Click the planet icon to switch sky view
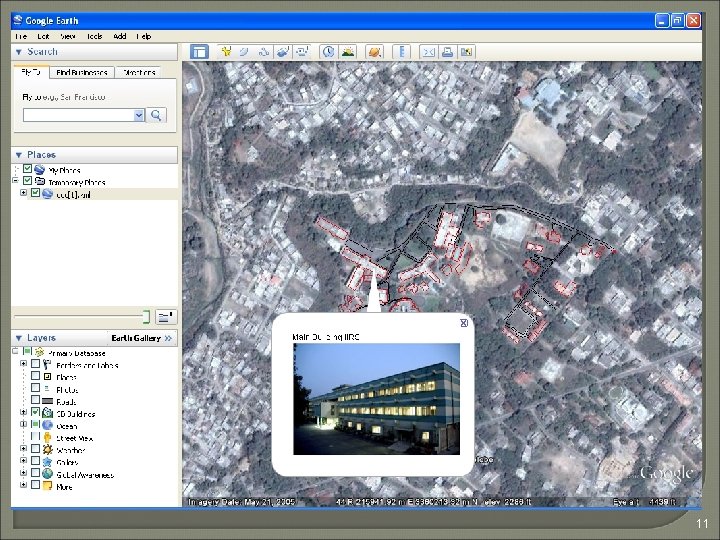The image size is (720, 540). pos(375,52)
